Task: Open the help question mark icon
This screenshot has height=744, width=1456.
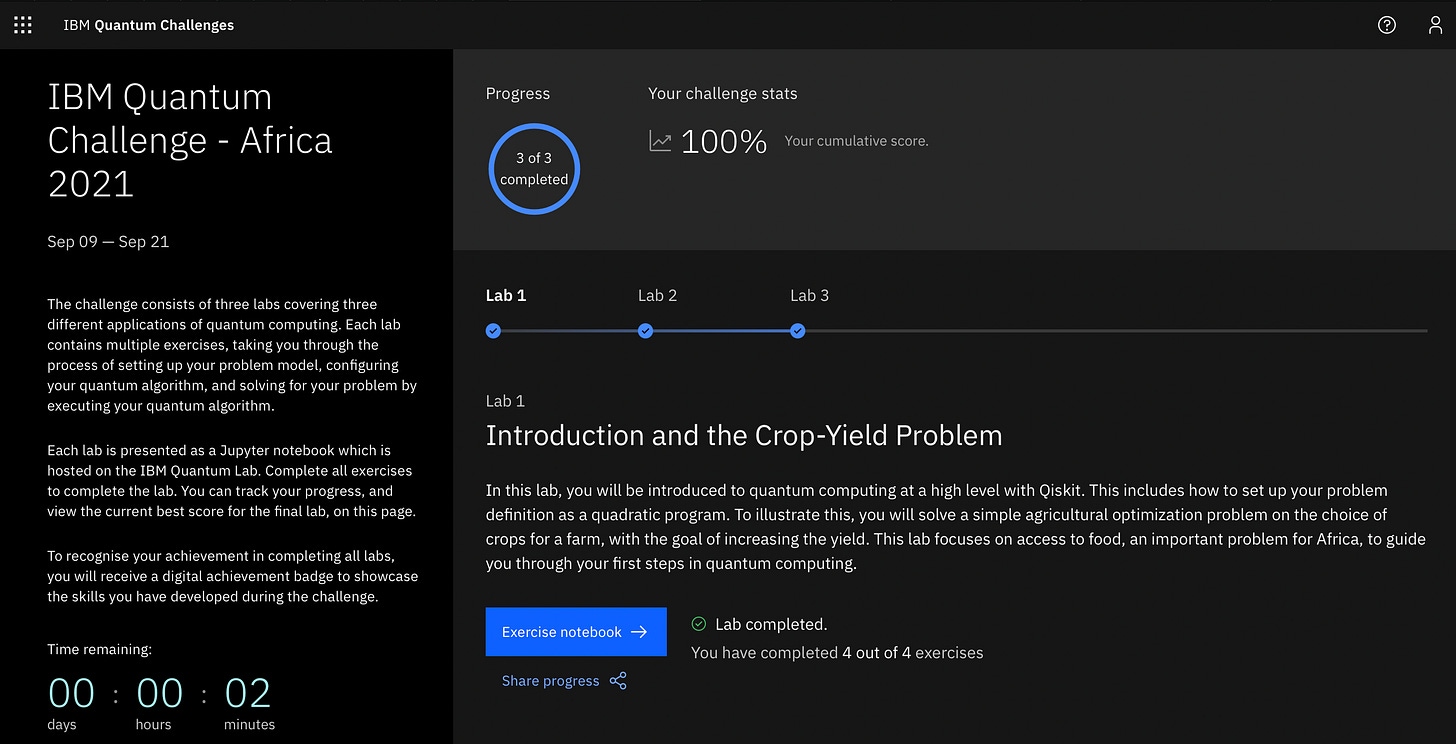Action: 1386,25
